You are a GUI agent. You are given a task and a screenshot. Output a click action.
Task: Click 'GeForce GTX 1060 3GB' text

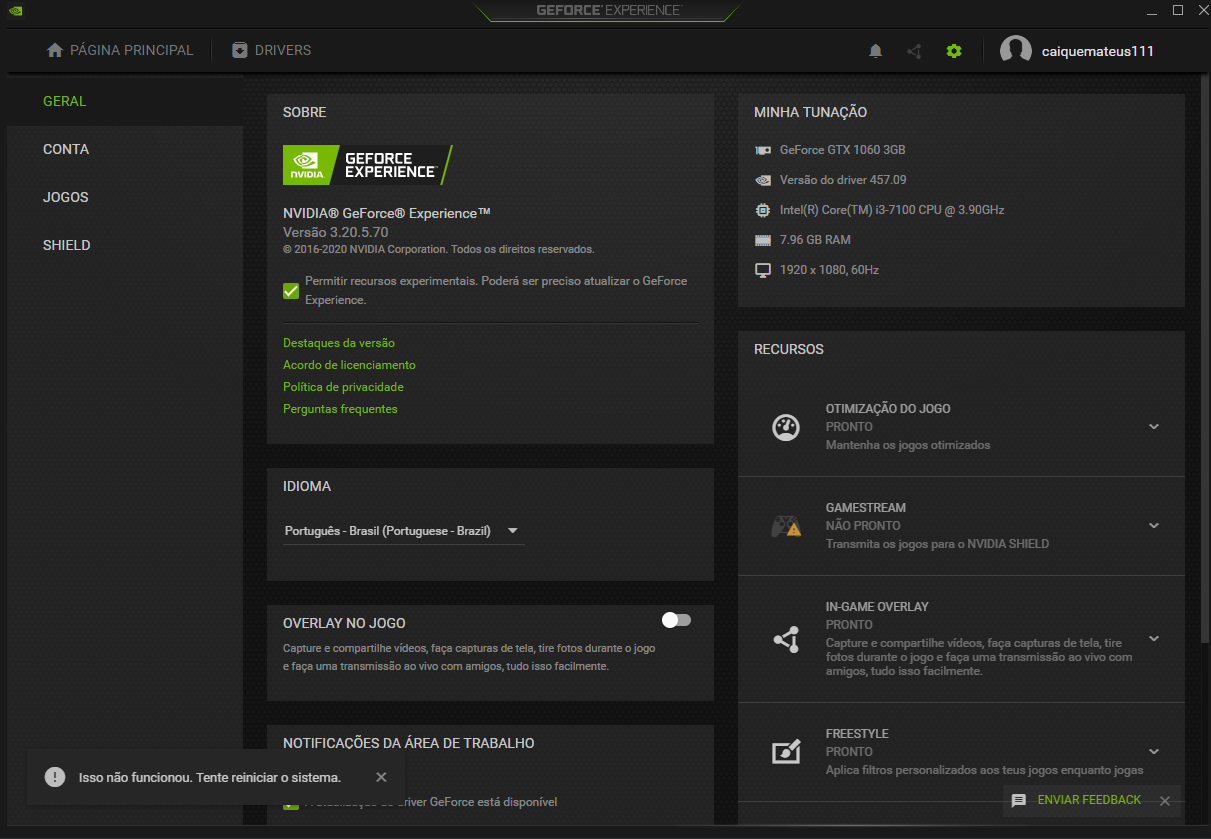843,150
